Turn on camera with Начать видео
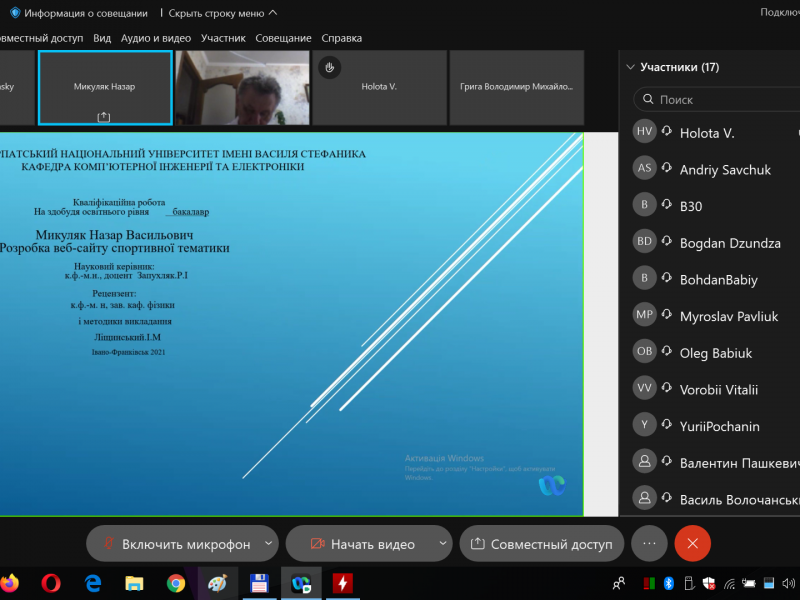 pyautogui.click(x=360, y=544)
